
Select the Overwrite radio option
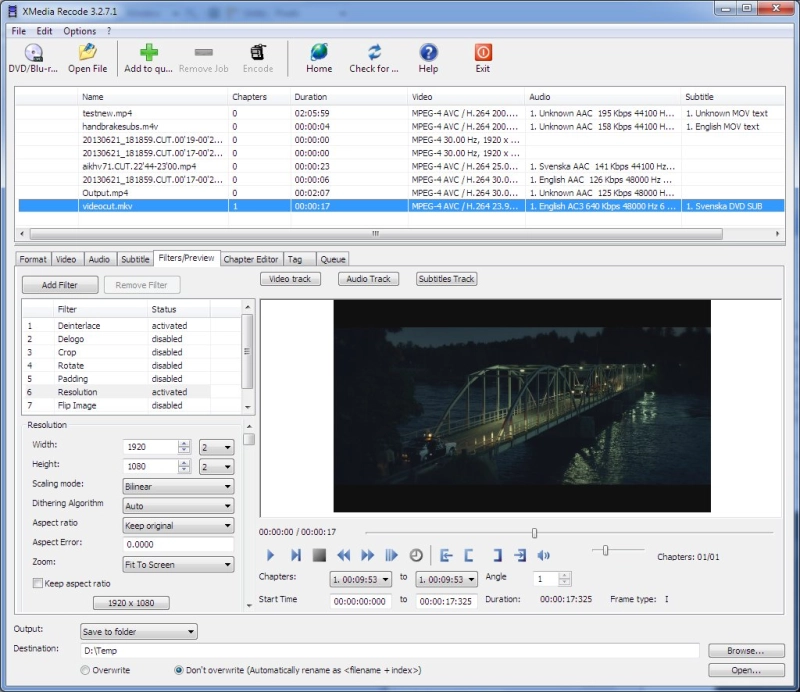(85, 670)
